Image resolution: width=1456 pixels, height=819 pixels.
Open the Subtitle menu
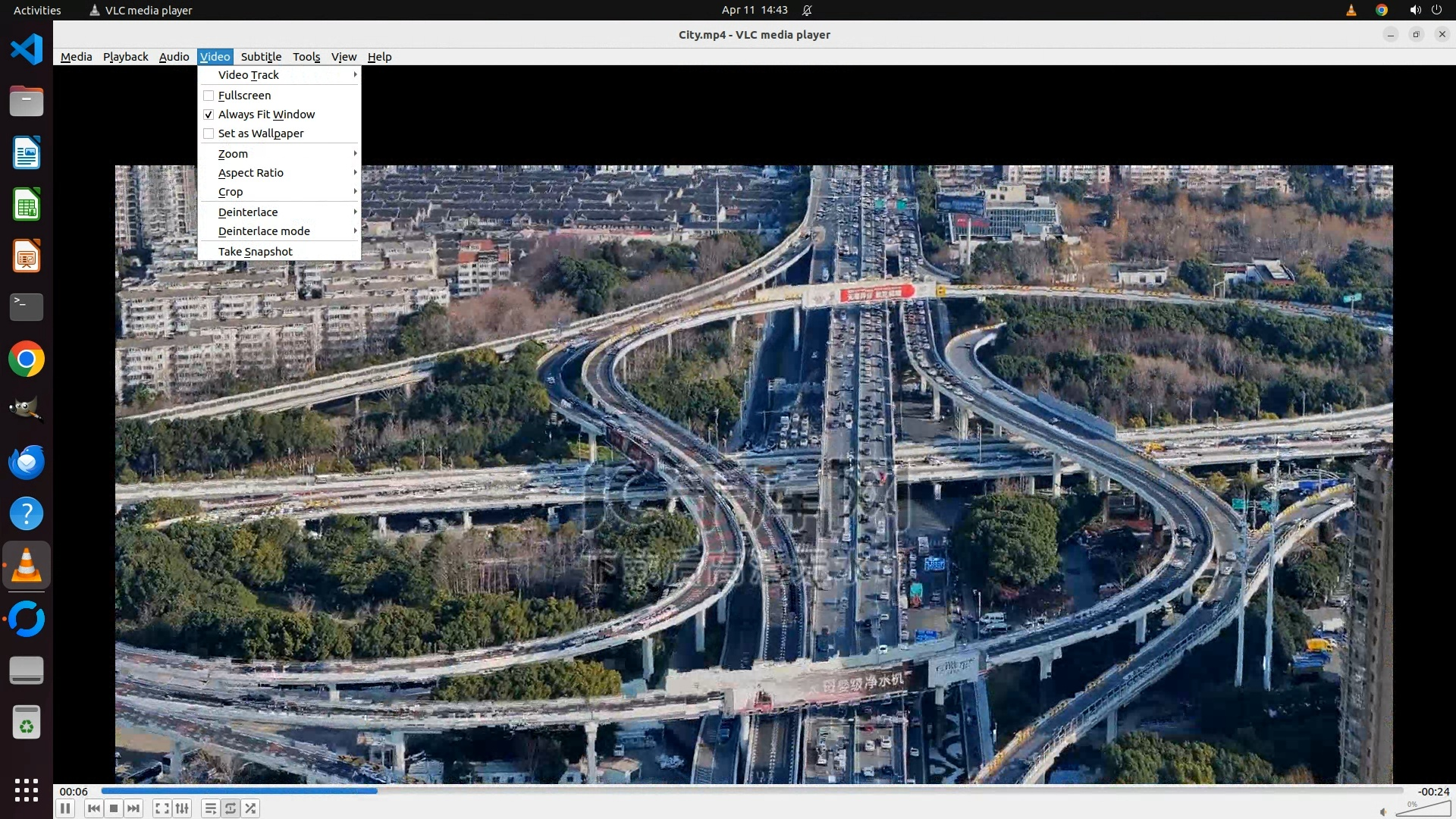261,57
